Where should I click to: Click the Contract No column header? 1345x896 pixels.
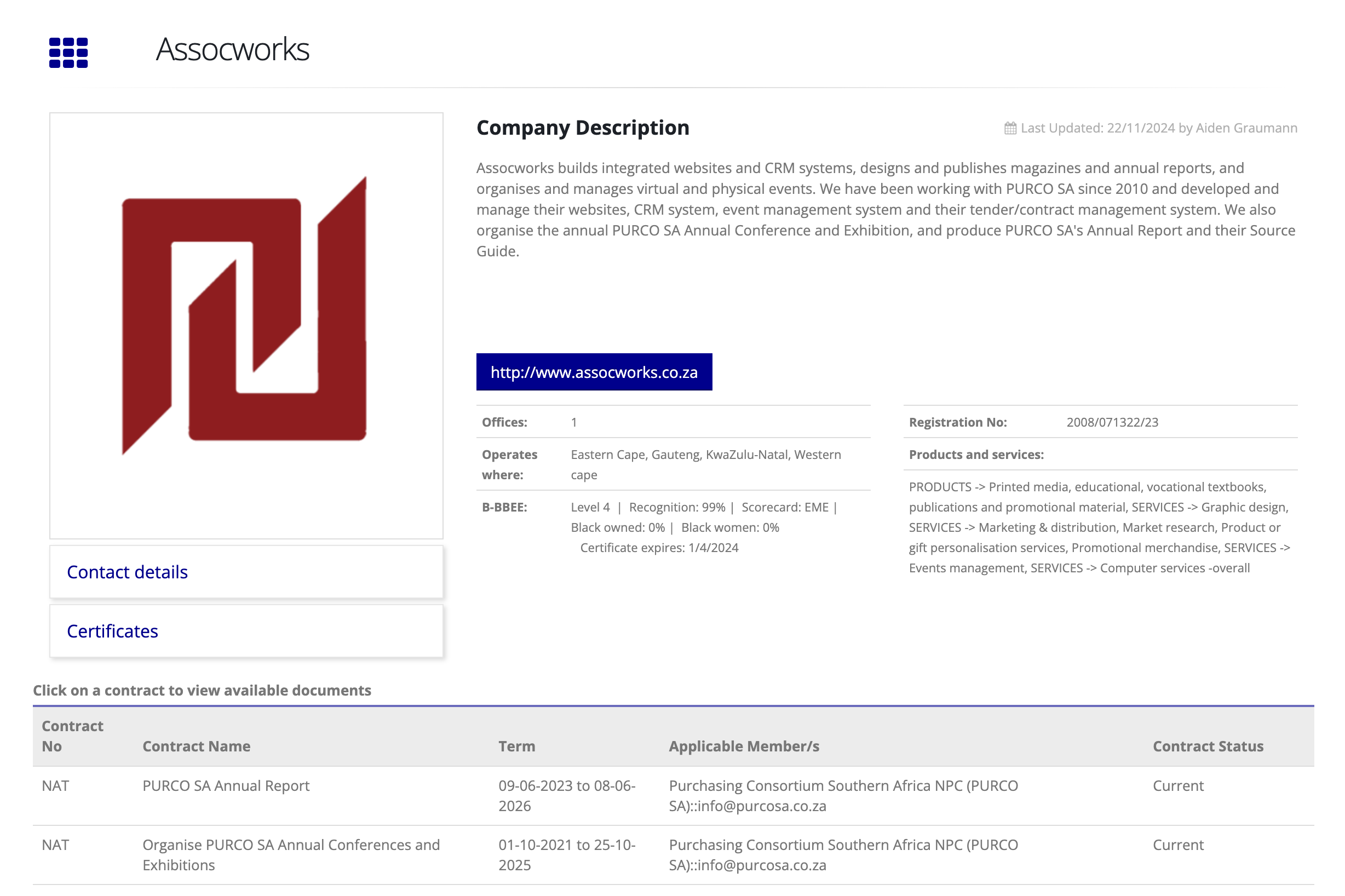[x=72, y=736]
